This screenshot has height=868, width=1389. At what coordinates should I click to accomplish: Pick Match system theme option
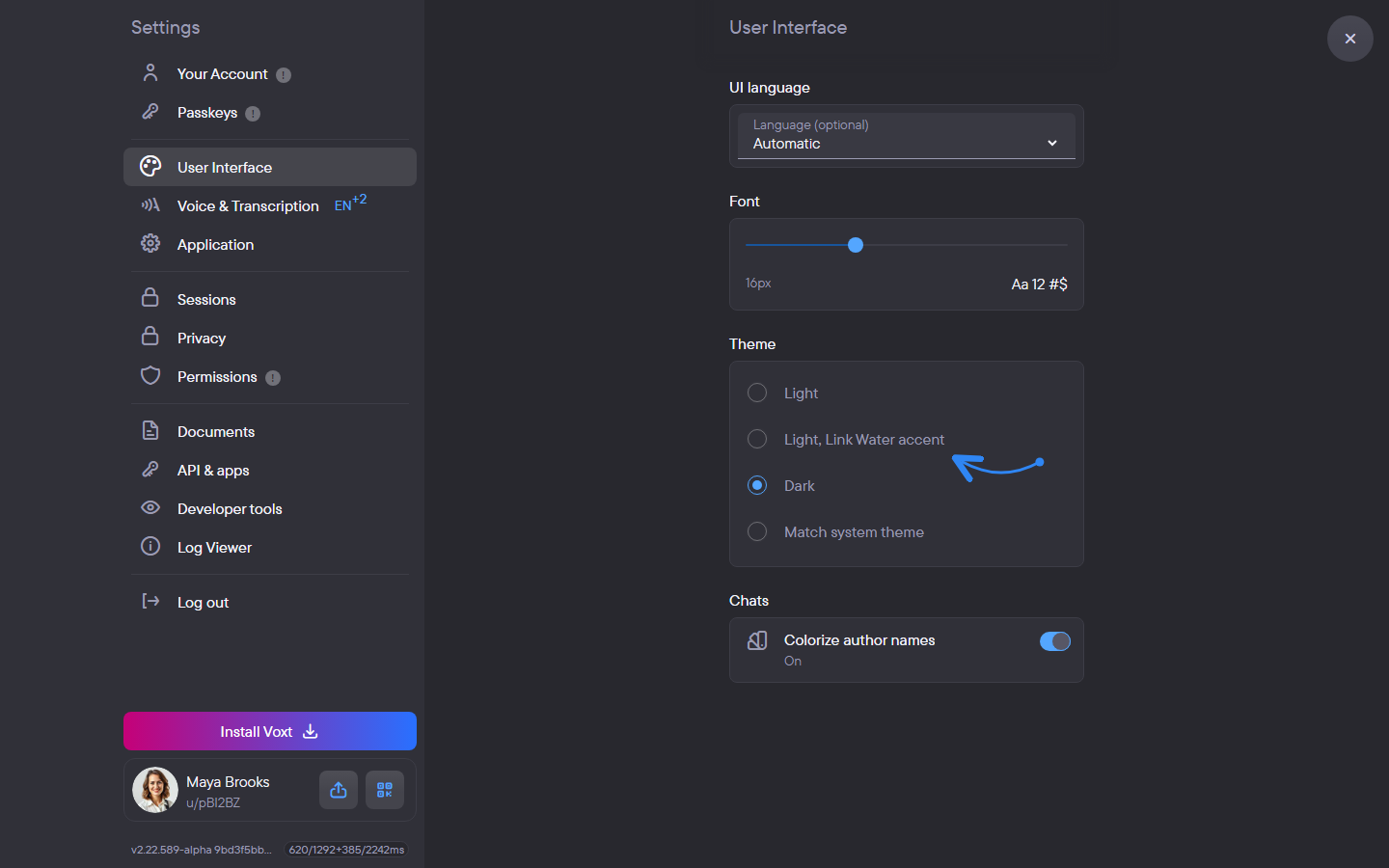pyautogui.click(x=757, y=531)
